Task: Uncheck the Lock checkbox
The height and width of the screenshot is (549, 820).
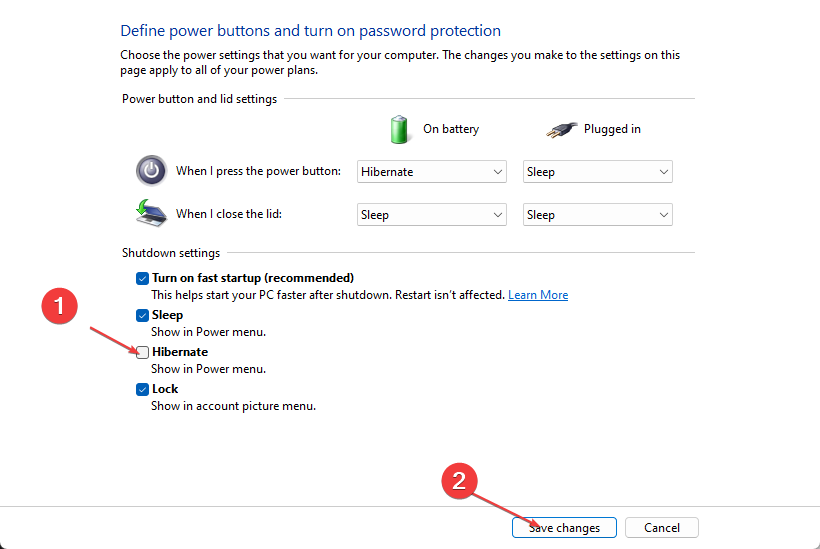Action: coord(142,389)
